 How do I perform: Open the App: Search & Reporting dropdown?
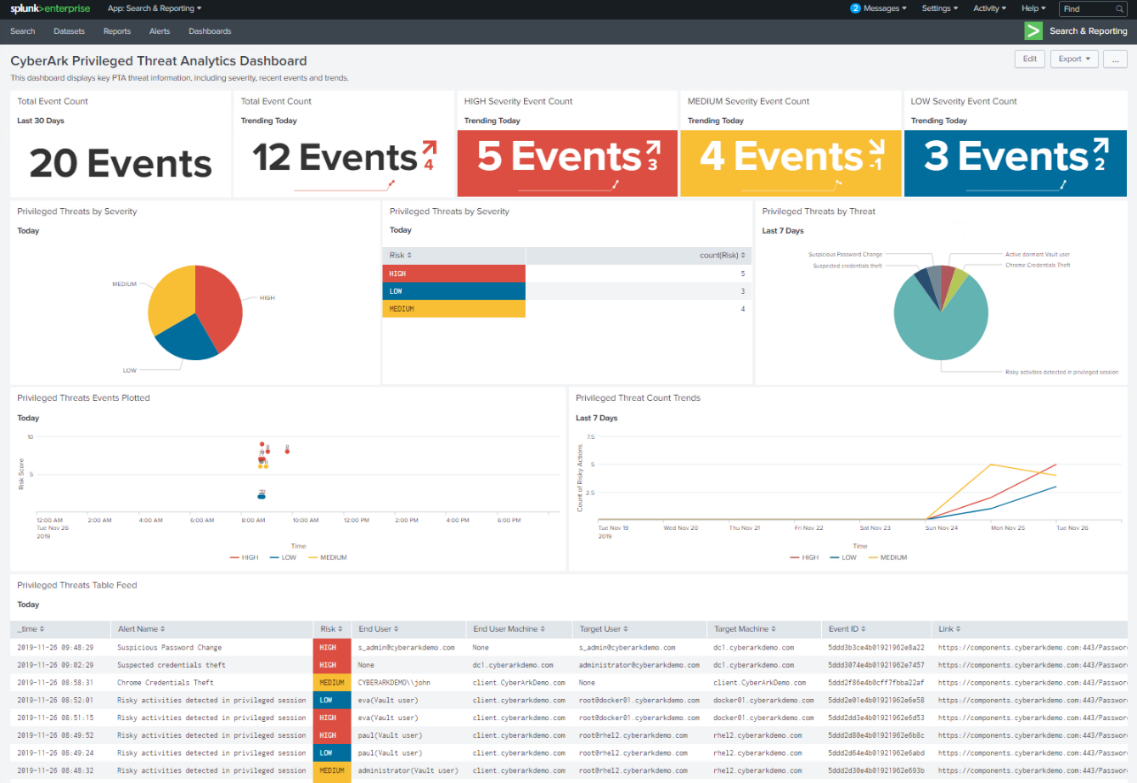point(154,8)
